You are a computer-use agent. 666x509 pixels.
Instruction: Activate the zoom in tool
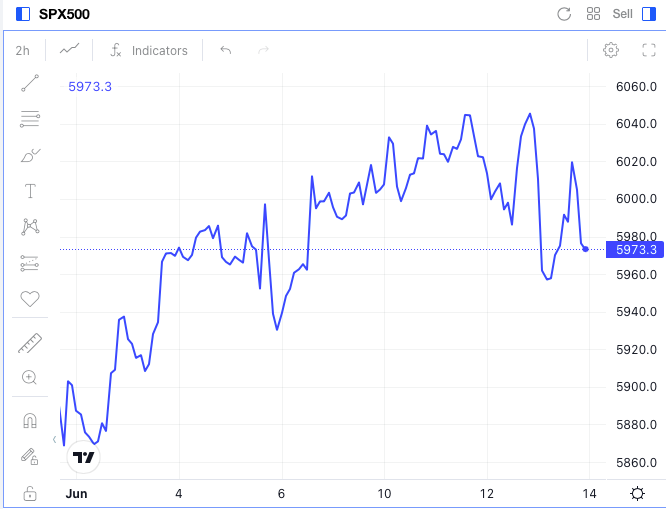tap(29, 377)
